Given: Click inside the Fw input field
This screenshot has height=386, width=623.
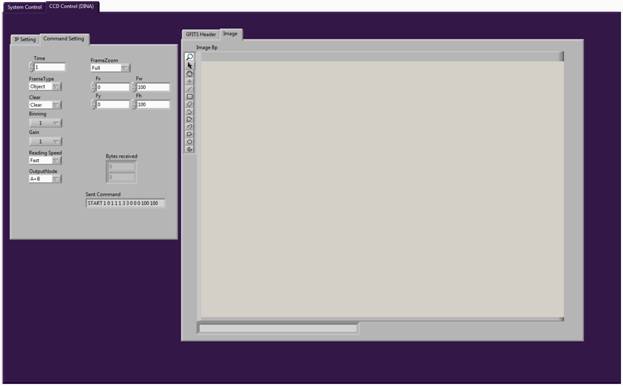Looking at the screenshot, I should pos(153,87).
